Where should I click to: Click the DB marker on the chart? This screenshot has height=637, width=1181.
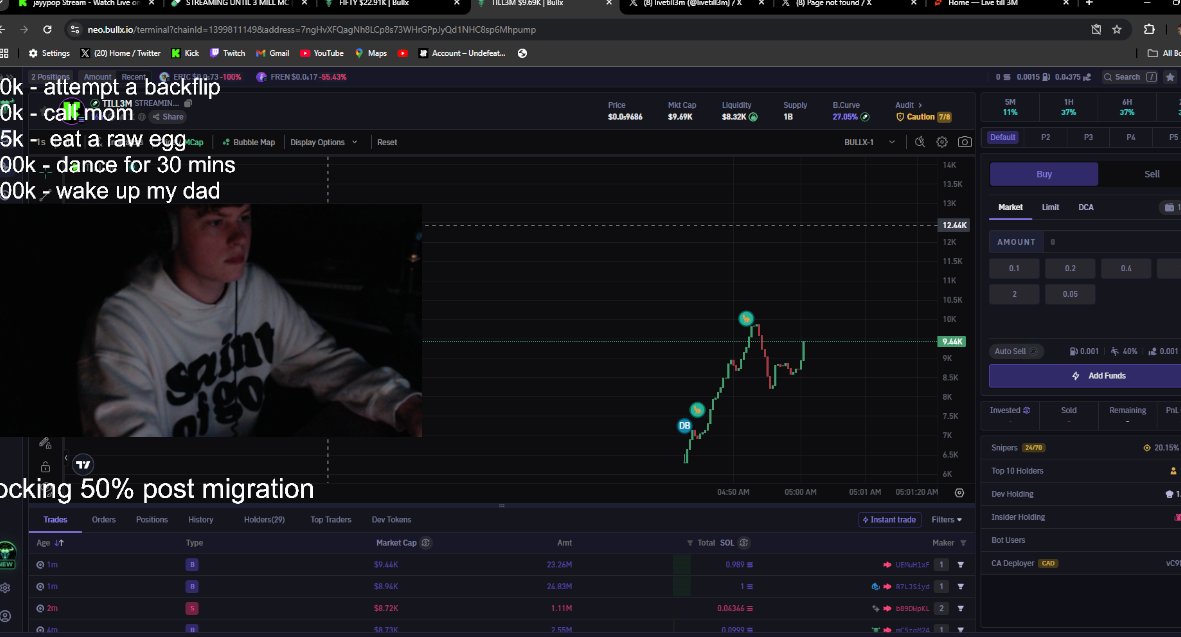684,425
